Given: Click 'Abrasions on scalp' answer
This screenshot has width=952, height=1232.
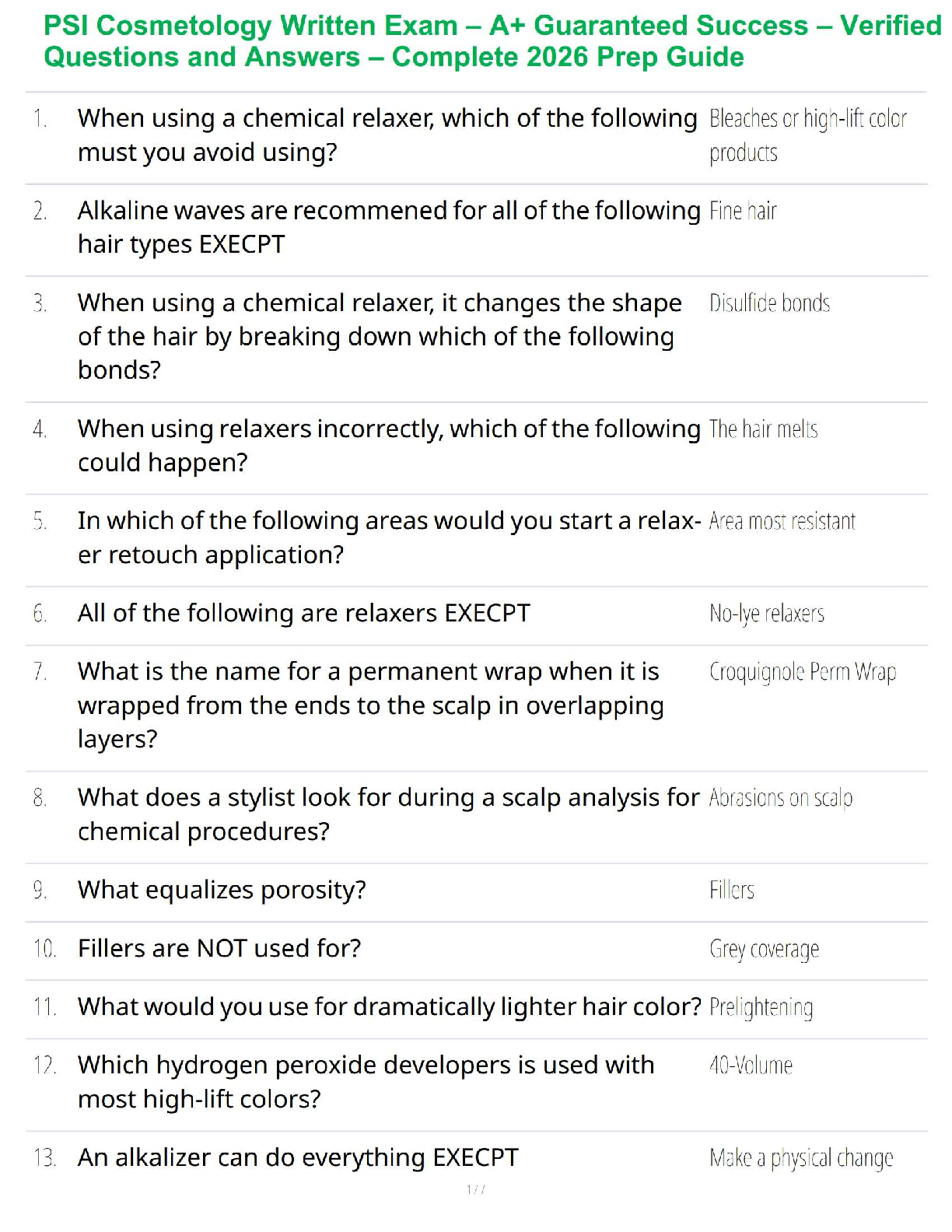Looking at the screenshot, I should point(780,798).
